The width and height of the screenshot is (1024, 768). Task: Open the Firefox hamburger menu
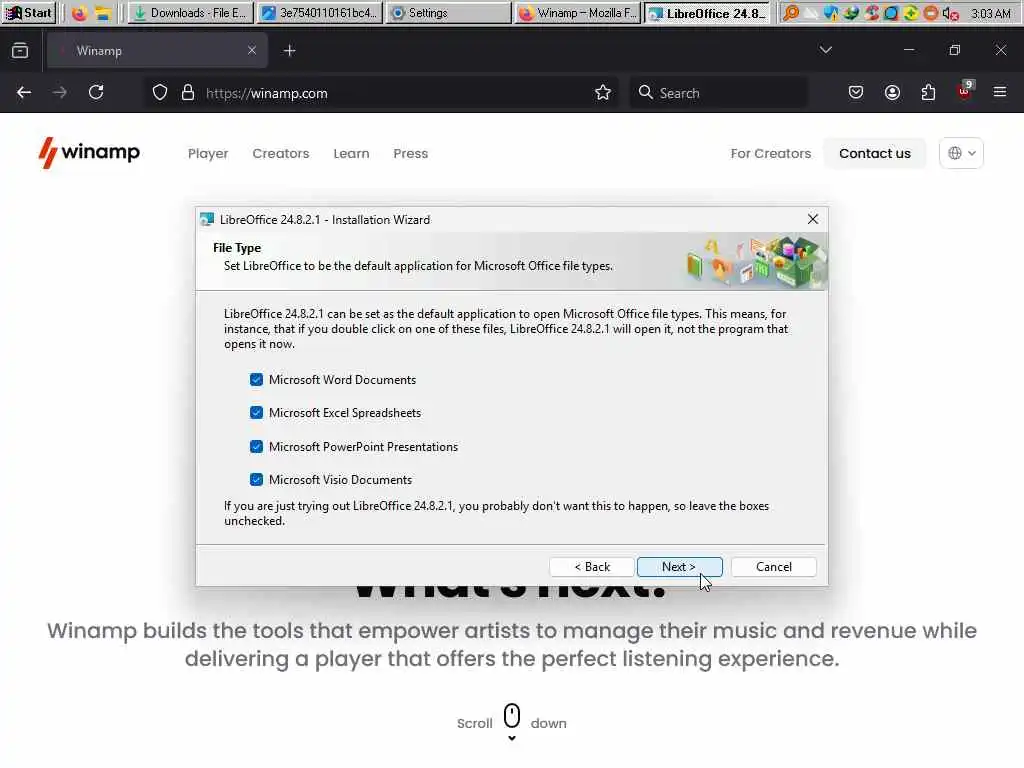coord(1000,93)
